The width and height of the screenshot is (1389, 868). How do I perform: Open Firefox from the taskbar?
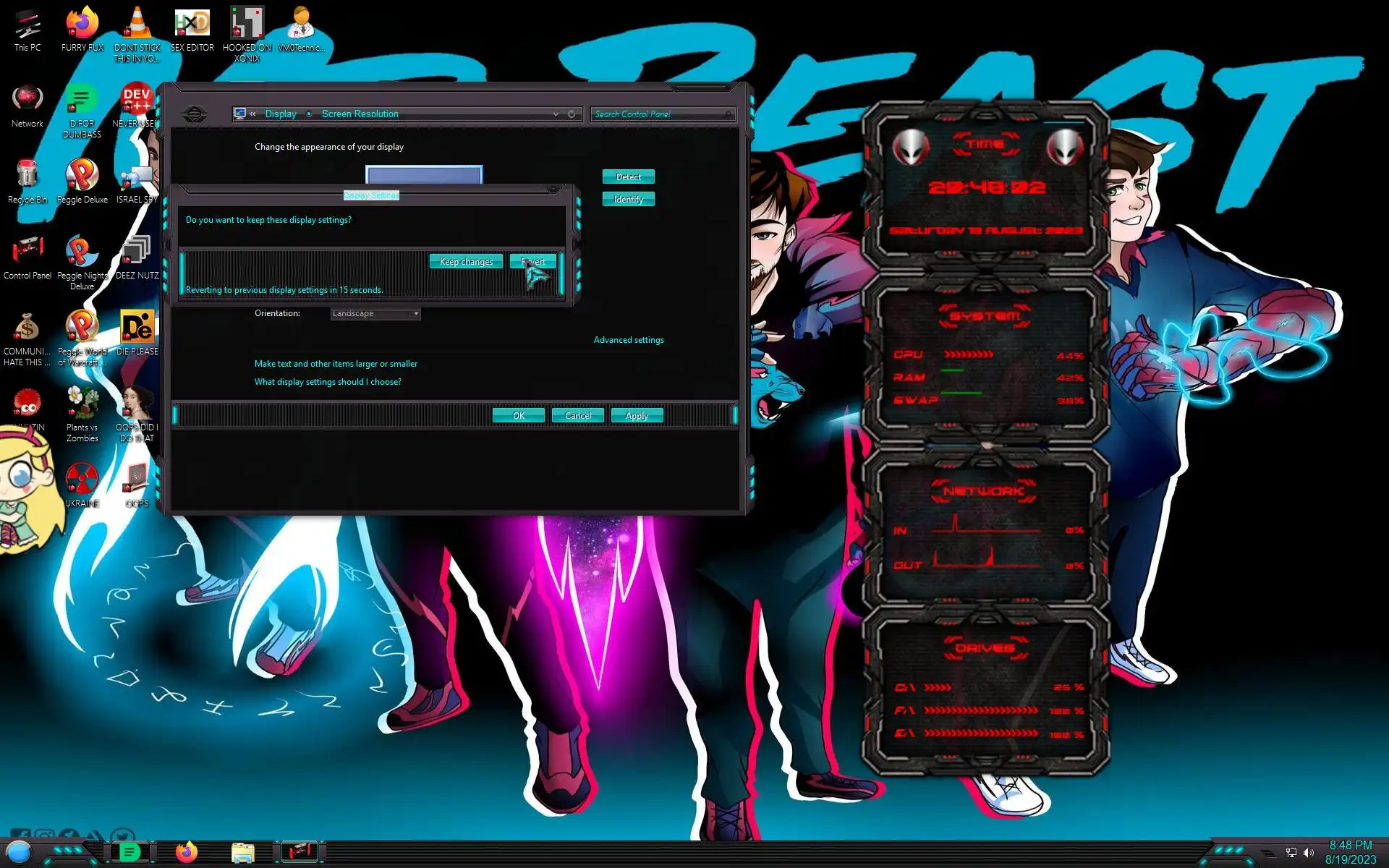(187, 851)
